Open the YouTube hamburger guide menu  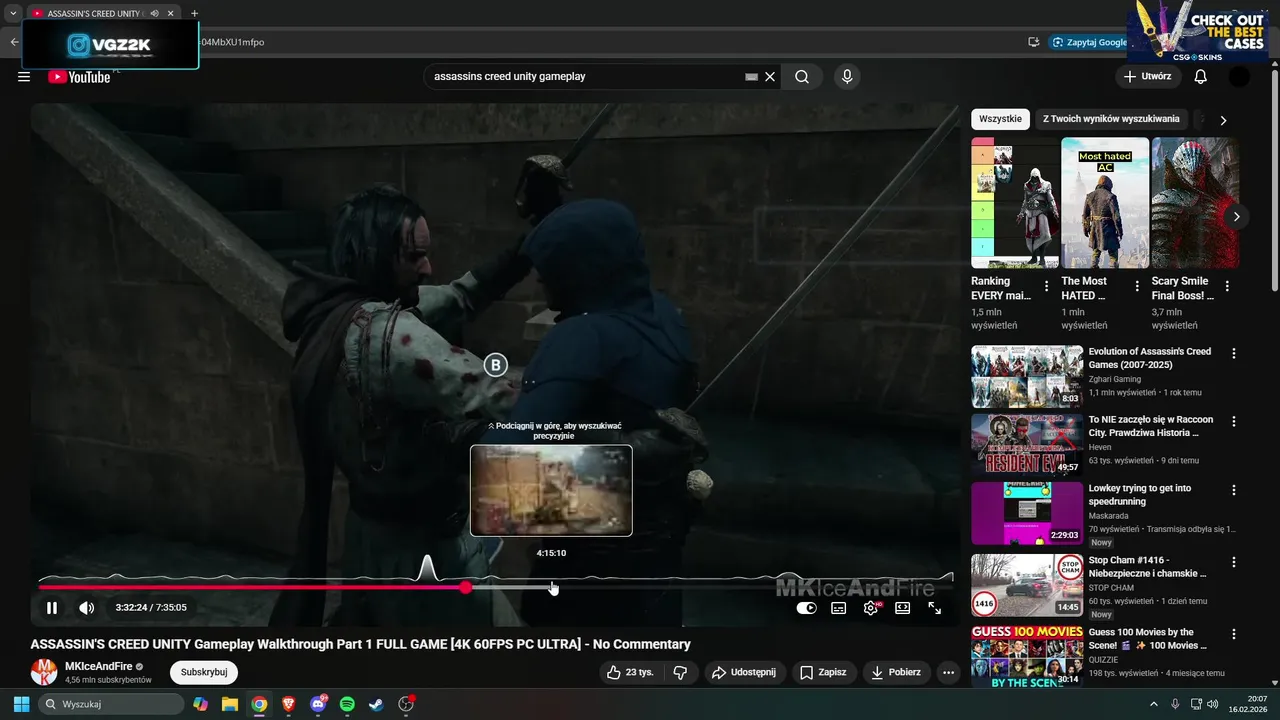coord(24,77)
